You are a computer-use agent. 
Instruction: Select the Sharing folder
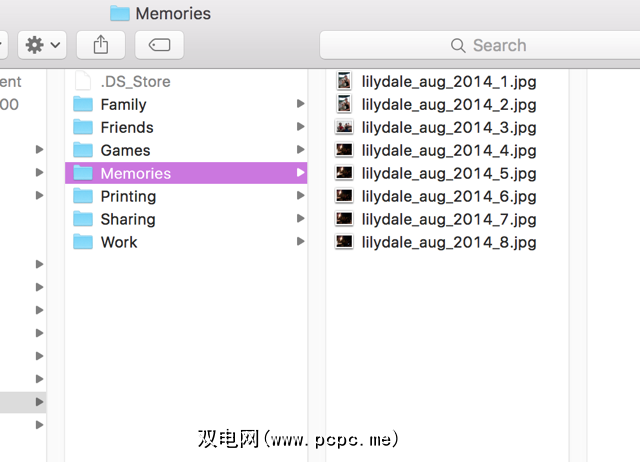(x=127, y=219)
